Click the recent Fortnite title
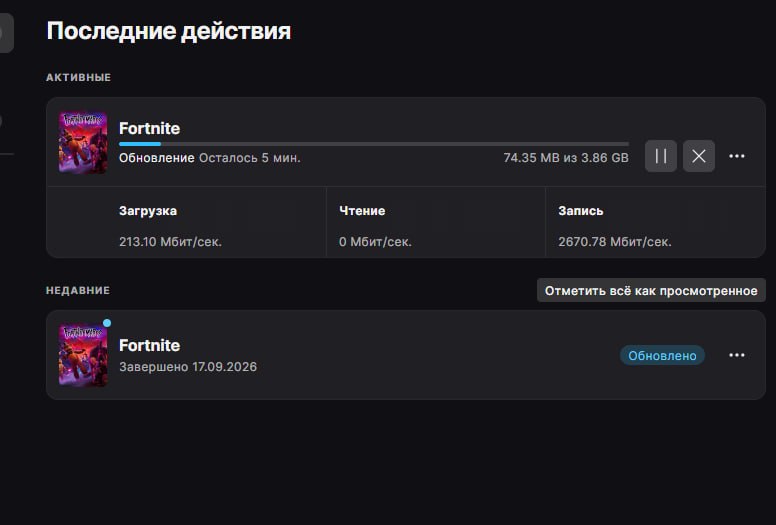776x525 pixels. [x=149, y=345]
